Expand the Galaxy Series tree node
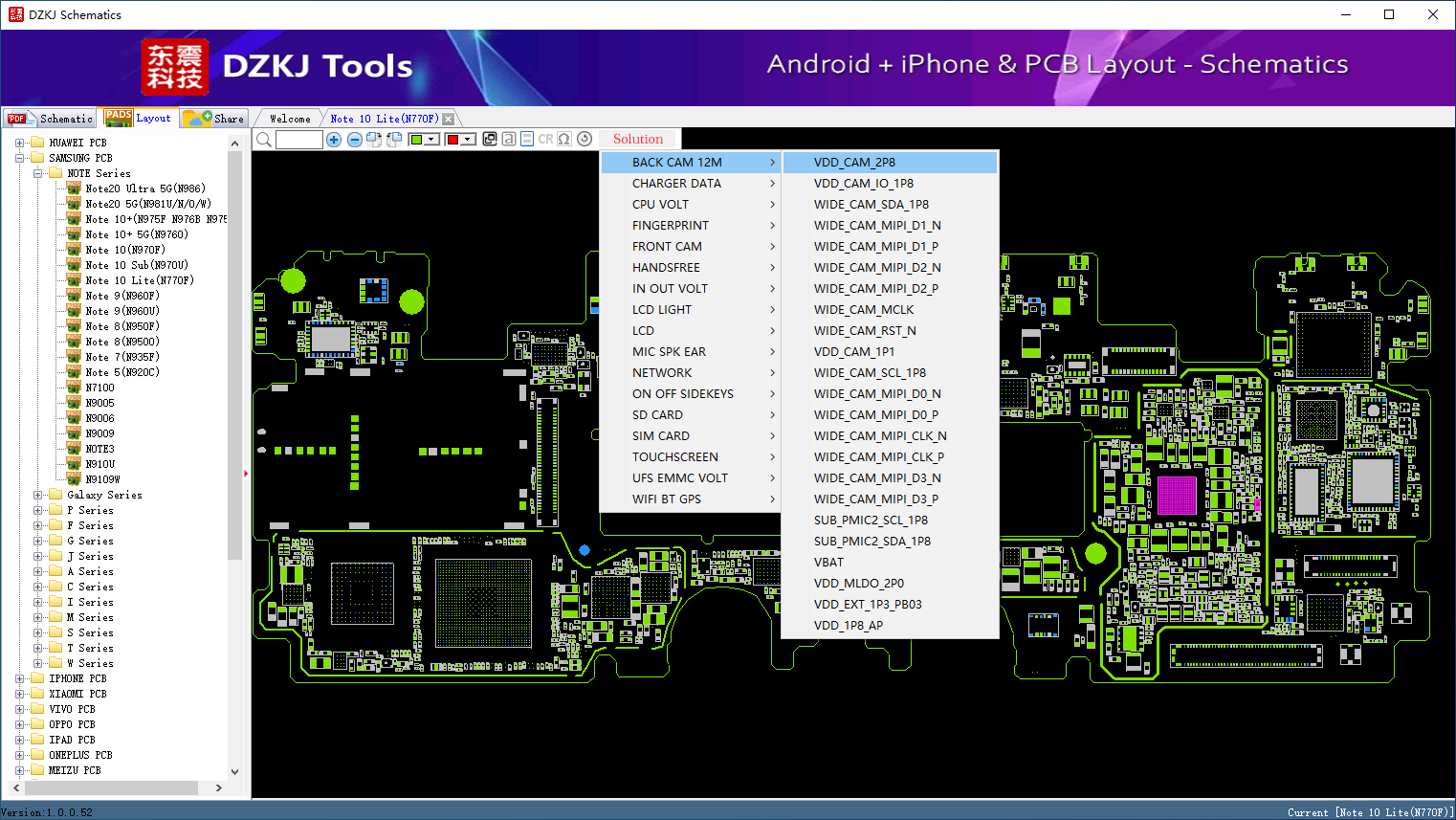This screenshot has width=1456, height=820. [38, 495]
